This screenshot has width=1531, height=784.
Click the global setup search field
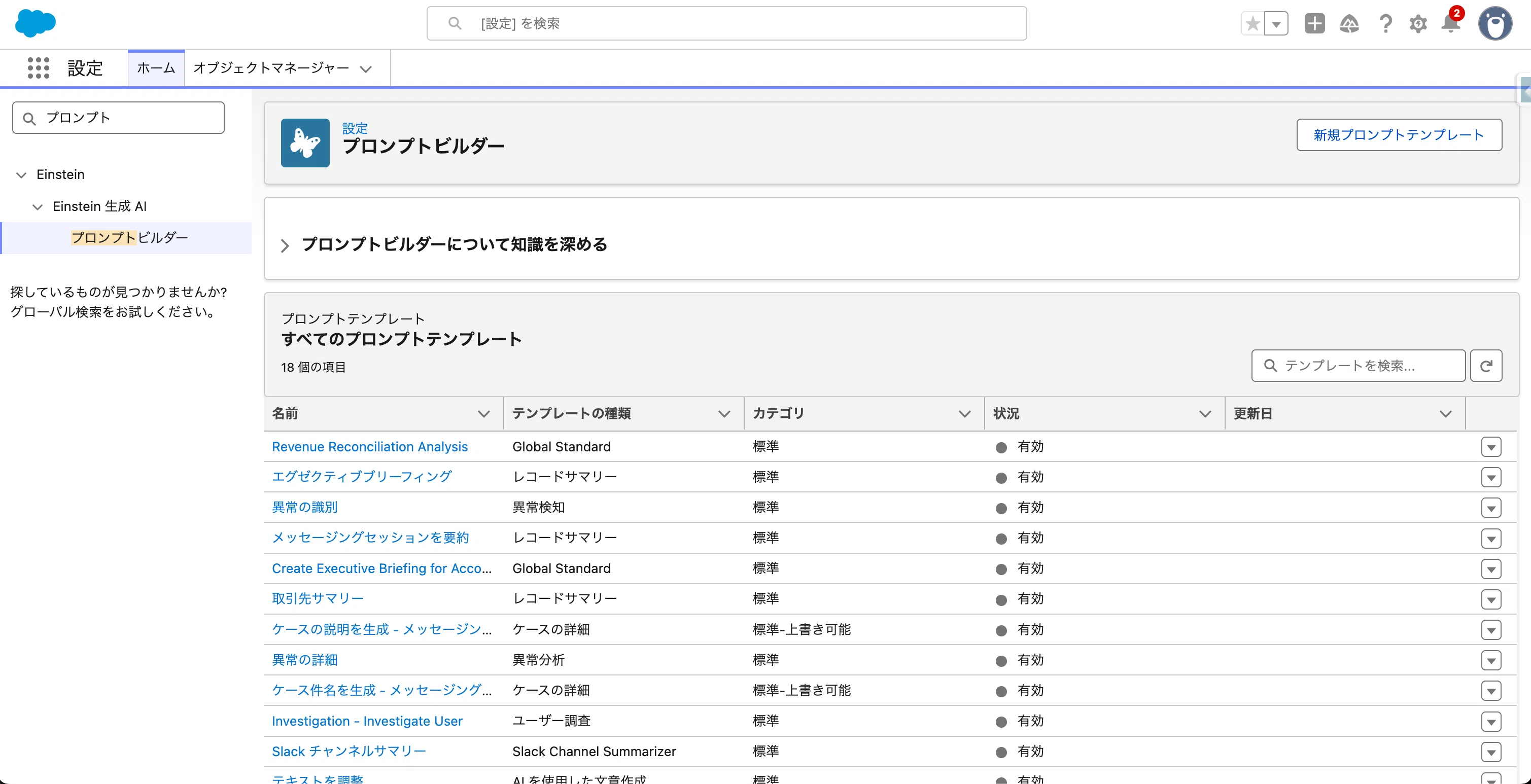pos(726,23)
